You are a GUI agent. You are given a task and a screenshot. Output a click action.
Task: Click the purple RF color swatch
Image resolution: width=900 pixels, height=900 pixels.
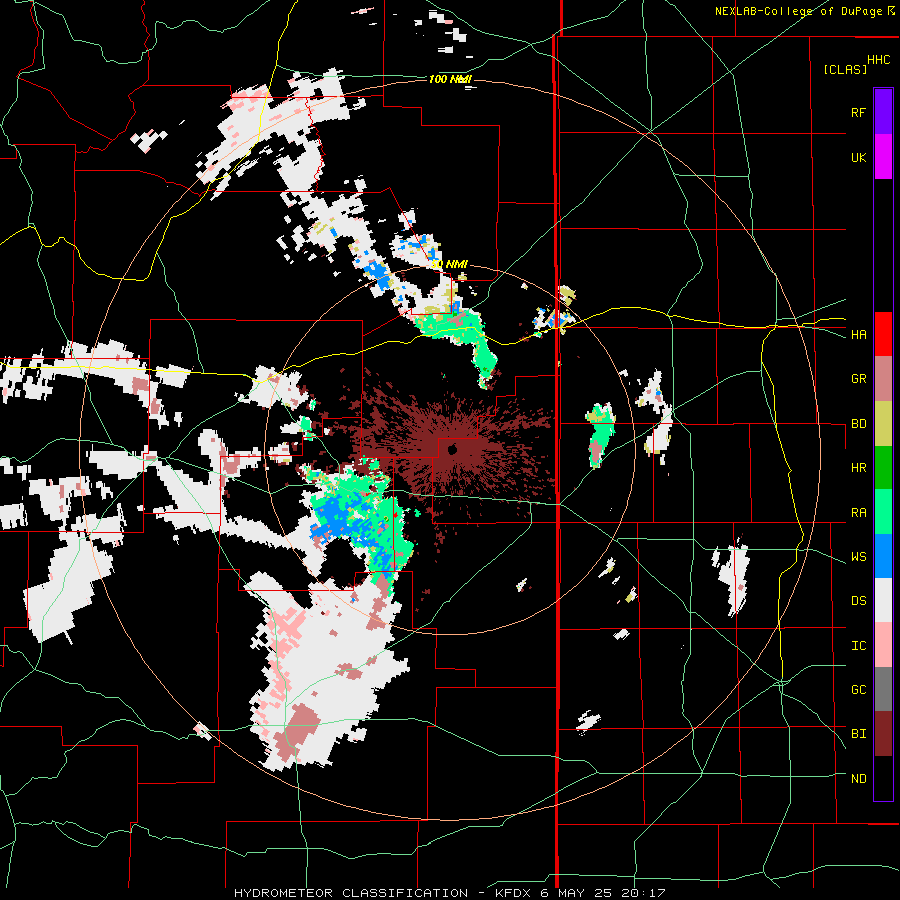pyautogui.click(x=883, y=112)
